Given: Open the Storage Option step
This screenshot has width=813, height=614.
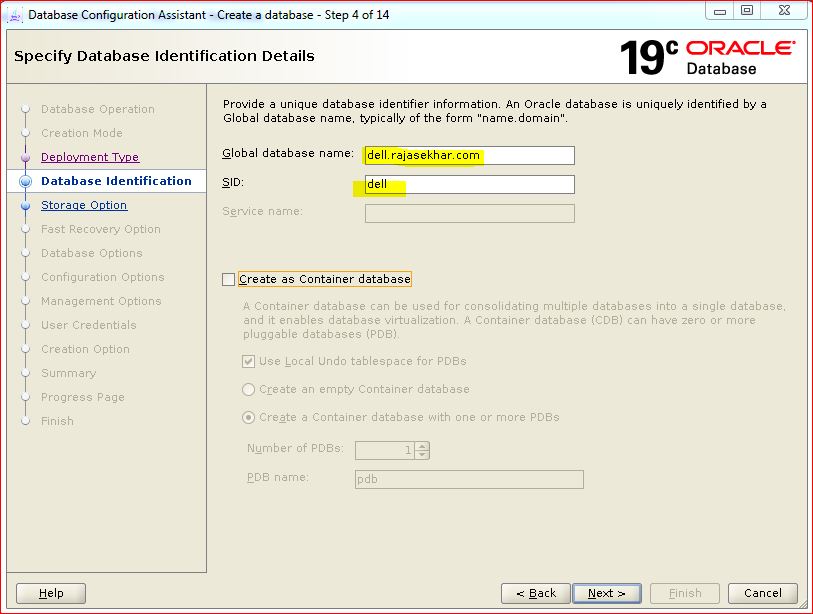Looking at the screenshot, I should pos(84,205).
